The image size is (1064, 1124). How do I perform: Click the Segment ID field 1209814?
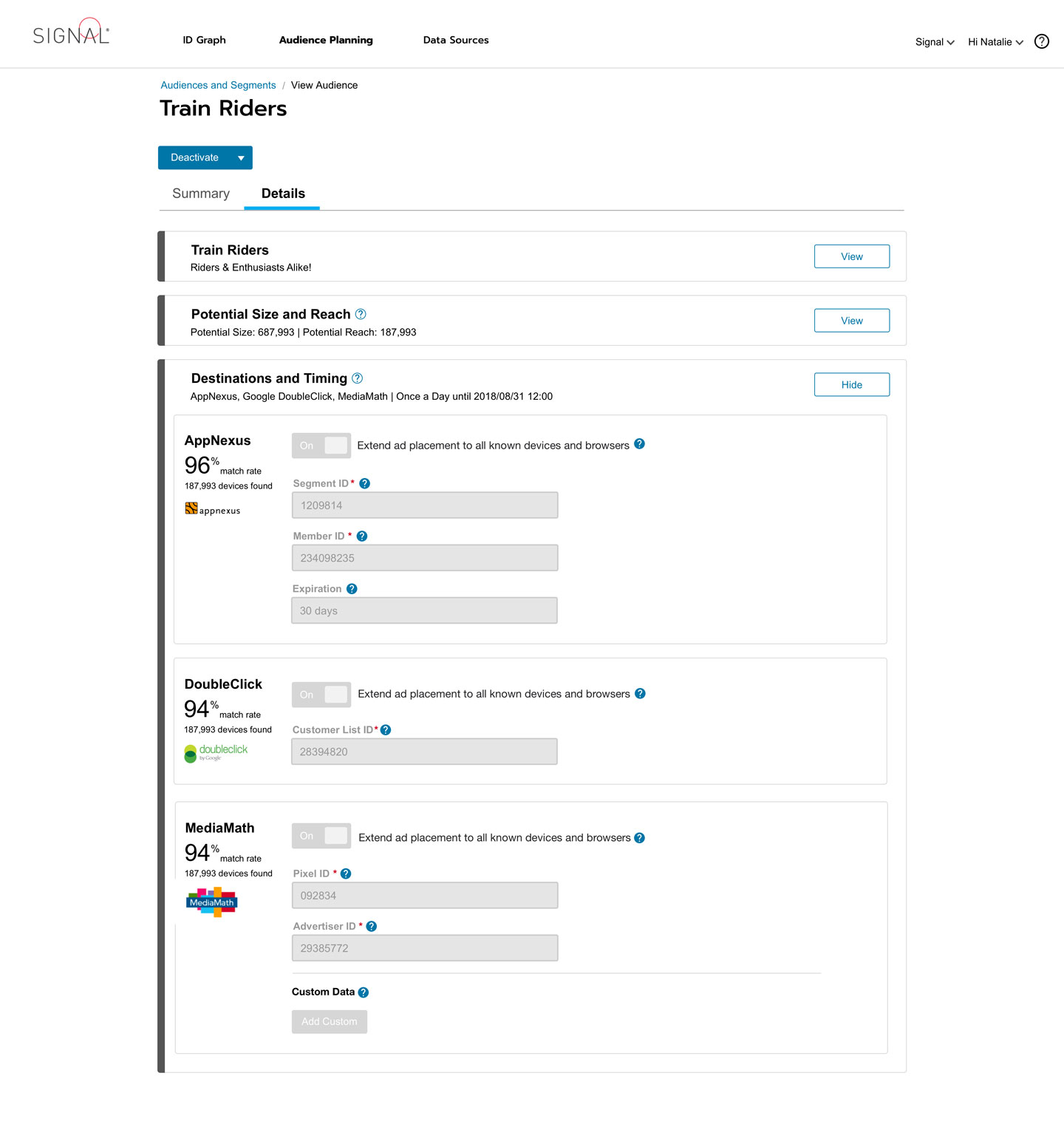click(425, 505)
